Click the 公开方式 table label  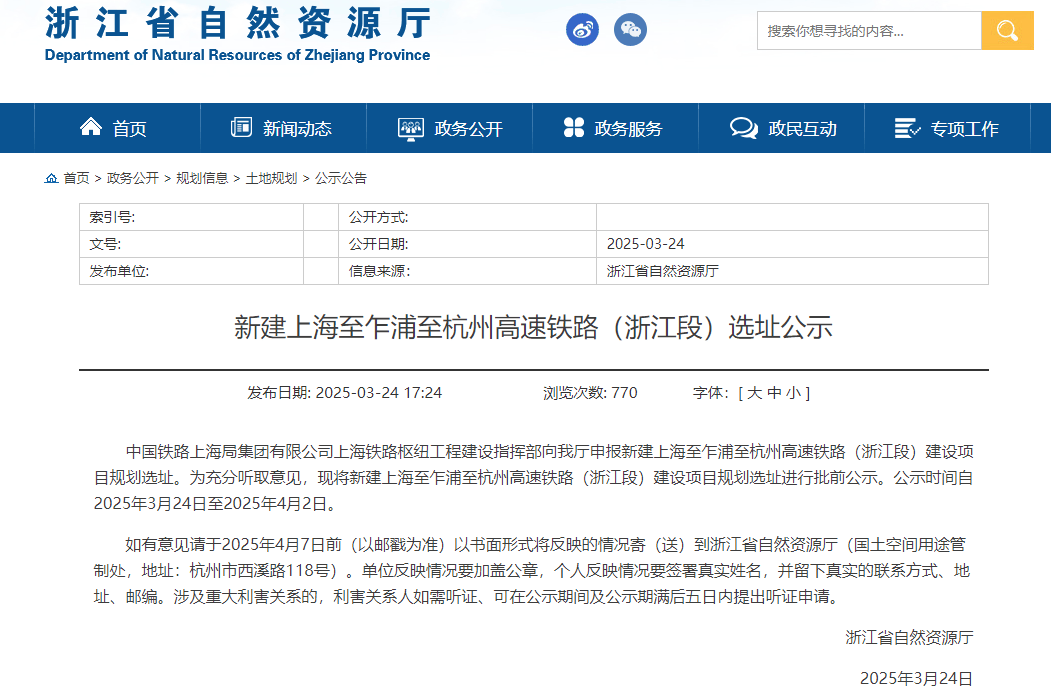click(378, 217)
